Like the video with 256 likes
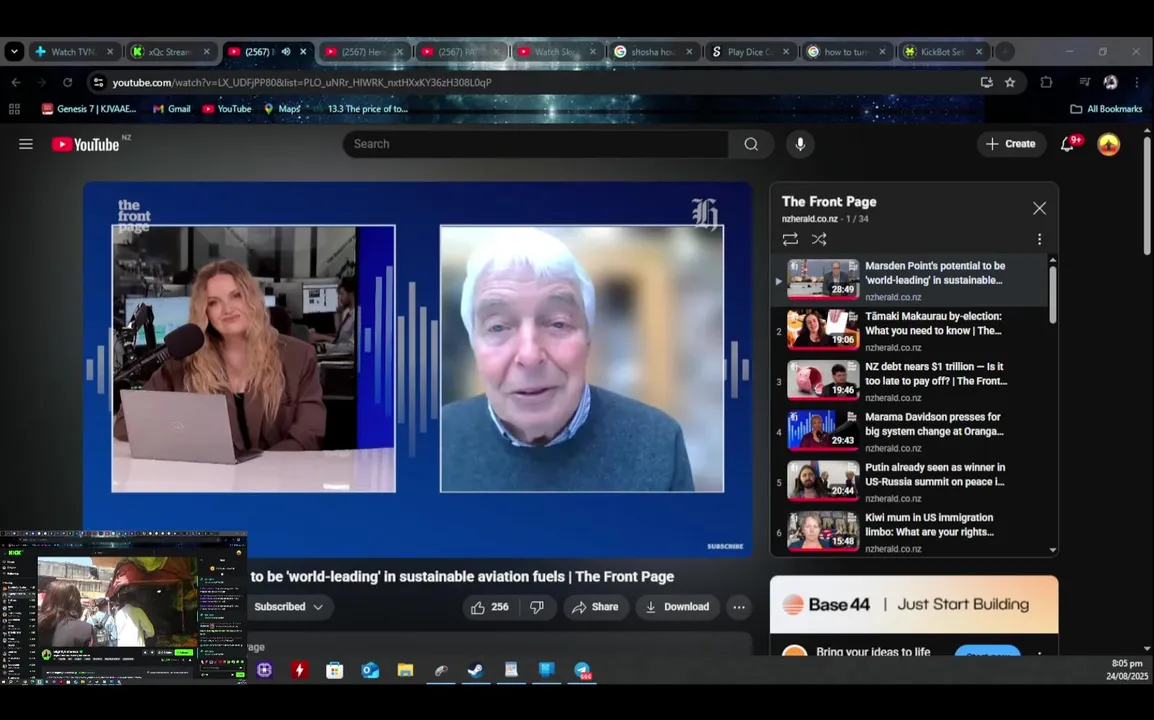The height and width of the screenshot is (720, 1154). click(x=490, y=607)
